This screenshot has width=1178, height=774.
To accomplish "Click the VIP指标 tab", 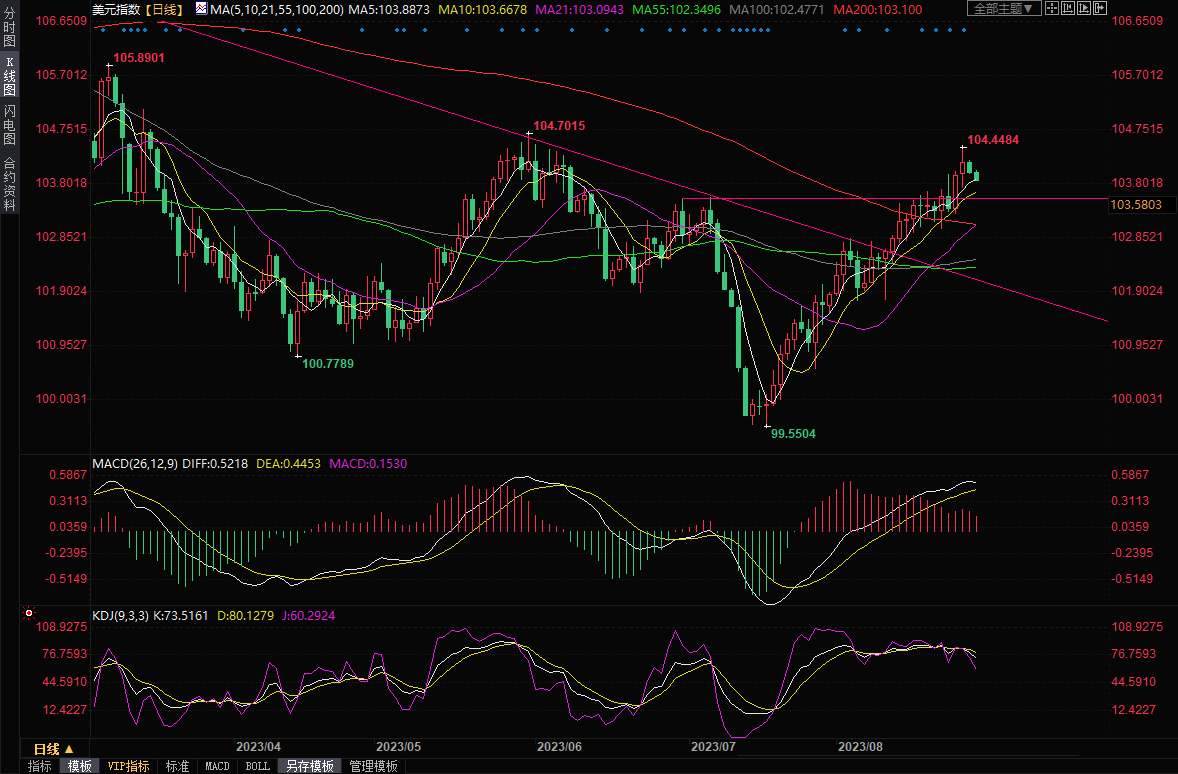I will point(129,766).
